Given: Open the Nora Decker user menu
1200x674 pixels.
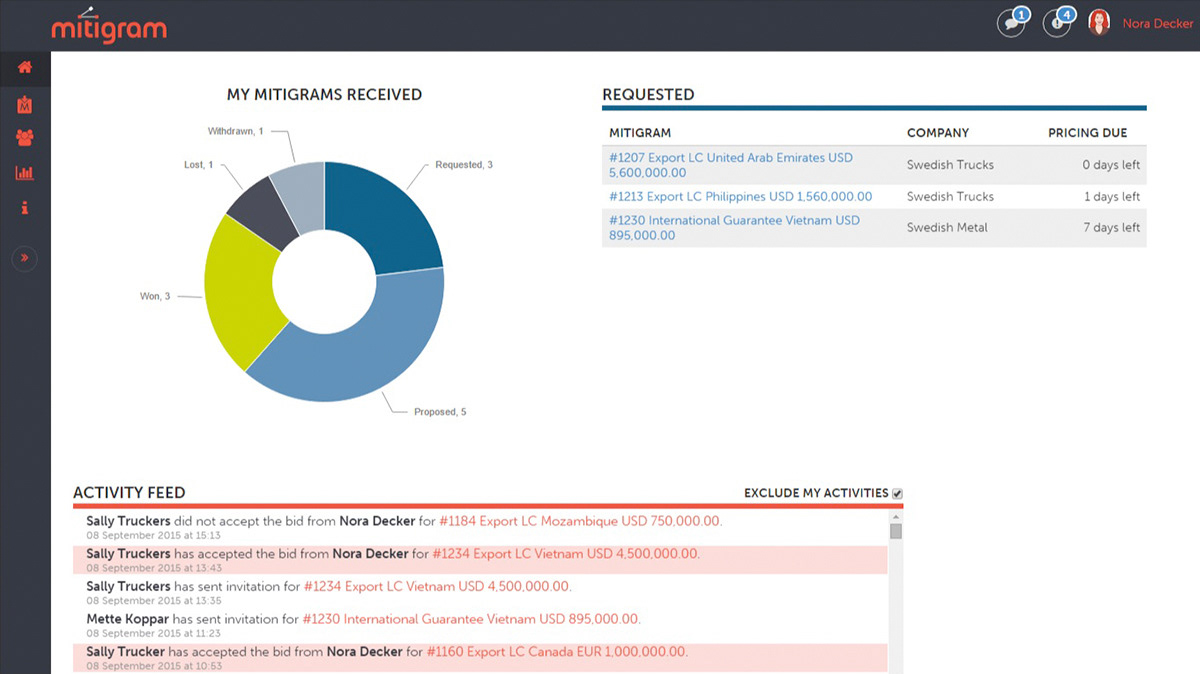Looking at the screenshot, I should pyautogui.click(x=1158, y=24).
